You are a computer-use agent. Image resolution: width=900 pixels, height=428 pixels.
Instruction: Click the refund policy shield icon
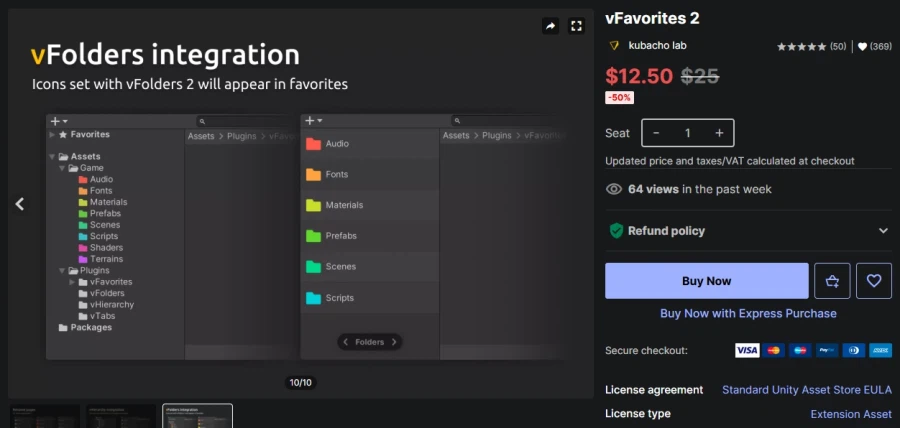point(616,231)
